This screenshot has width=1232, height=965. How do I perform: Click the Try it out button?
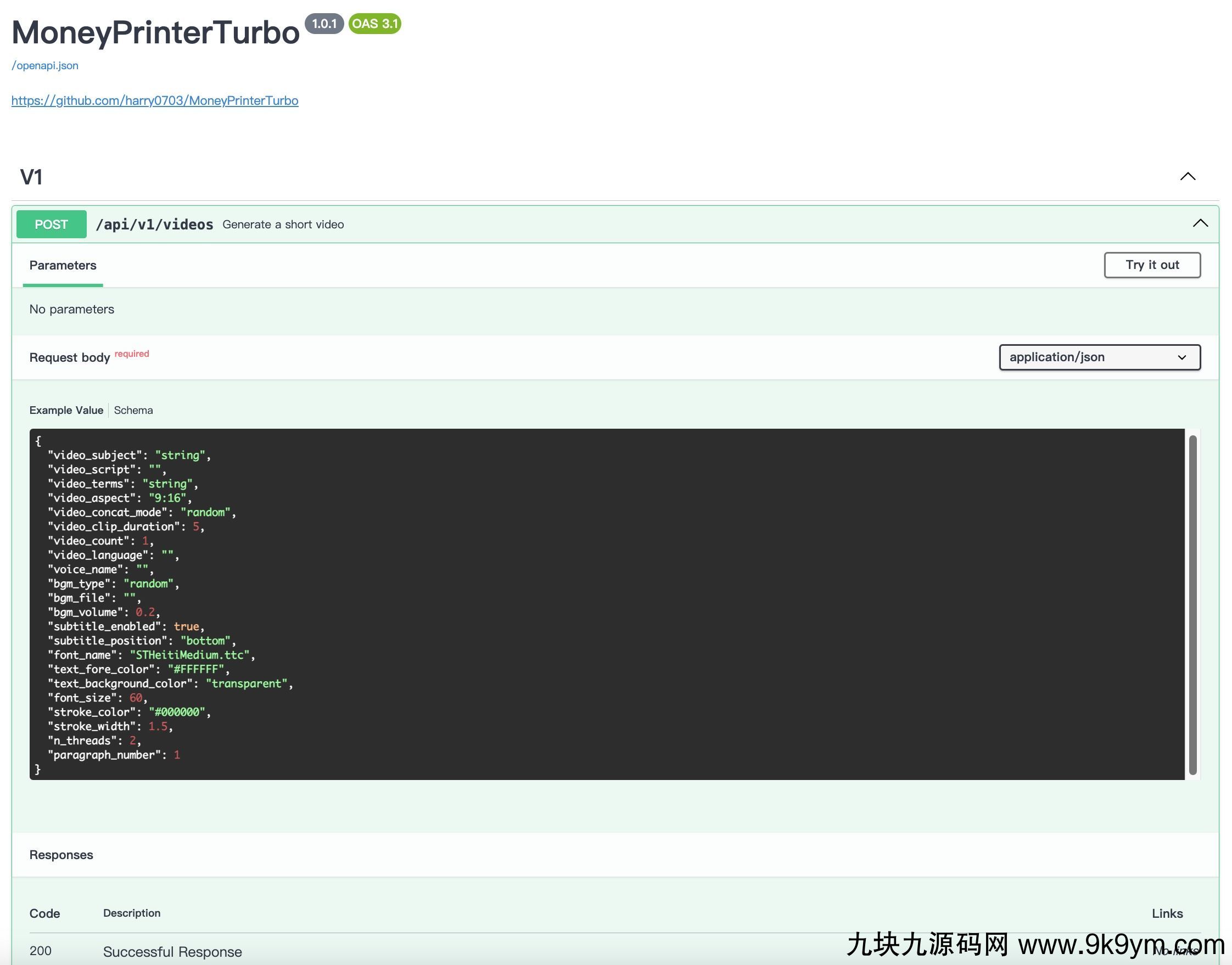tap(1152, 265)
